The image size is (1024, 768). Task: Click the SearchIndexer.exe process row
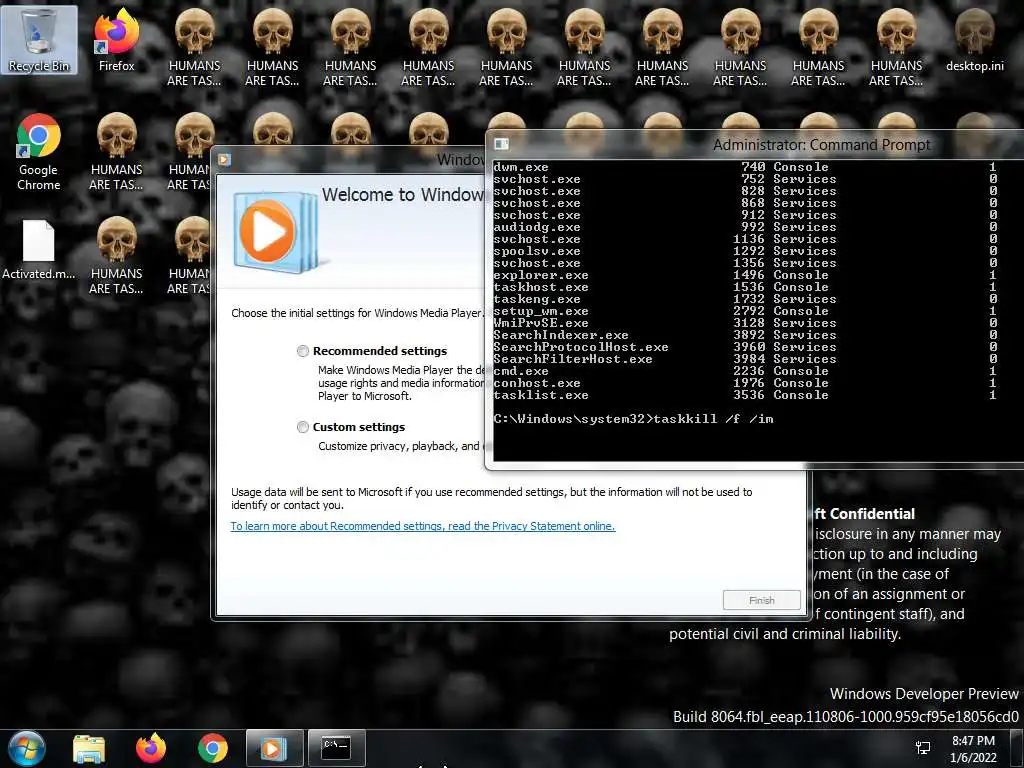pos(745,336)
